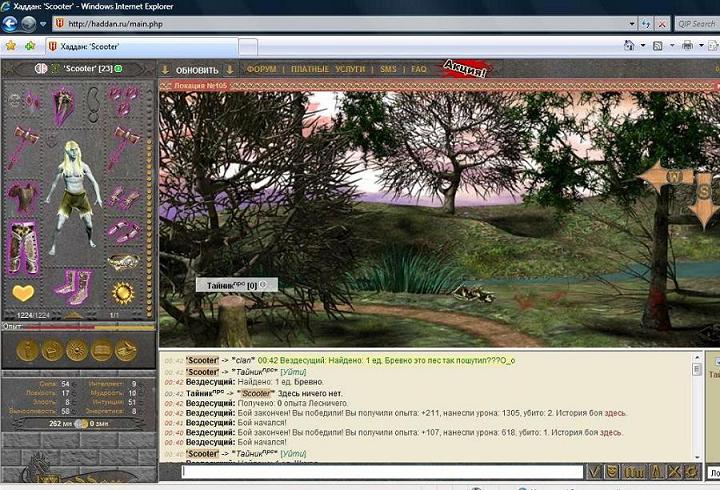Screen dimensions: 720x490
Task: Click the Add to Favorites icon
Action: [x=30, y=46]
